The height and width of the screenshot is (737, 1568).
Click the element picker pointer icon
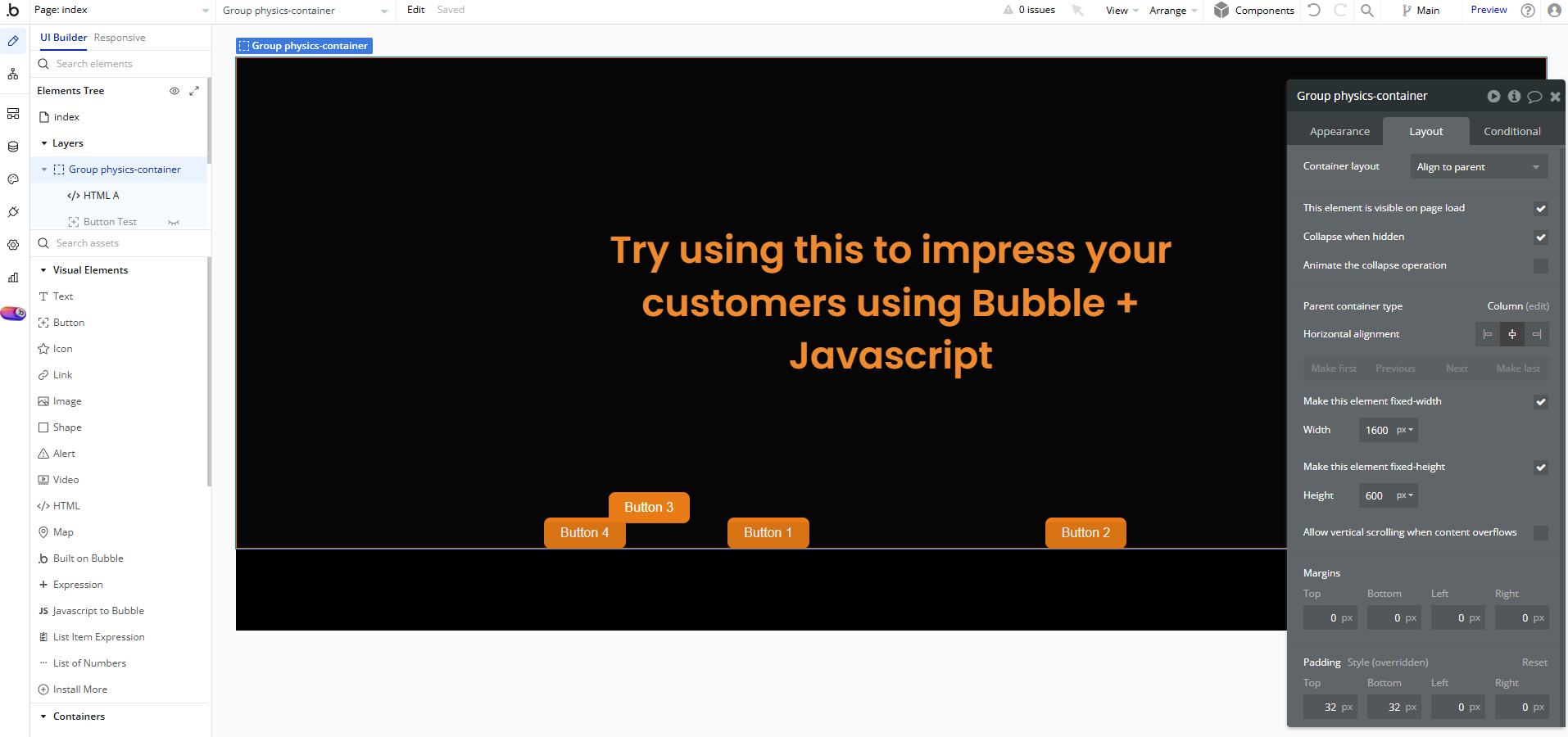(1078, 10)
